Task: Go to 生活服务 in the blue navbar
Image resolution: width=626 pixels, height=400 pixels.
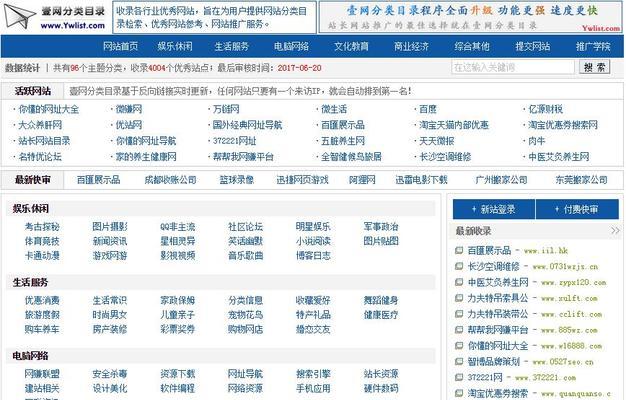Action: tap(232, 46)
